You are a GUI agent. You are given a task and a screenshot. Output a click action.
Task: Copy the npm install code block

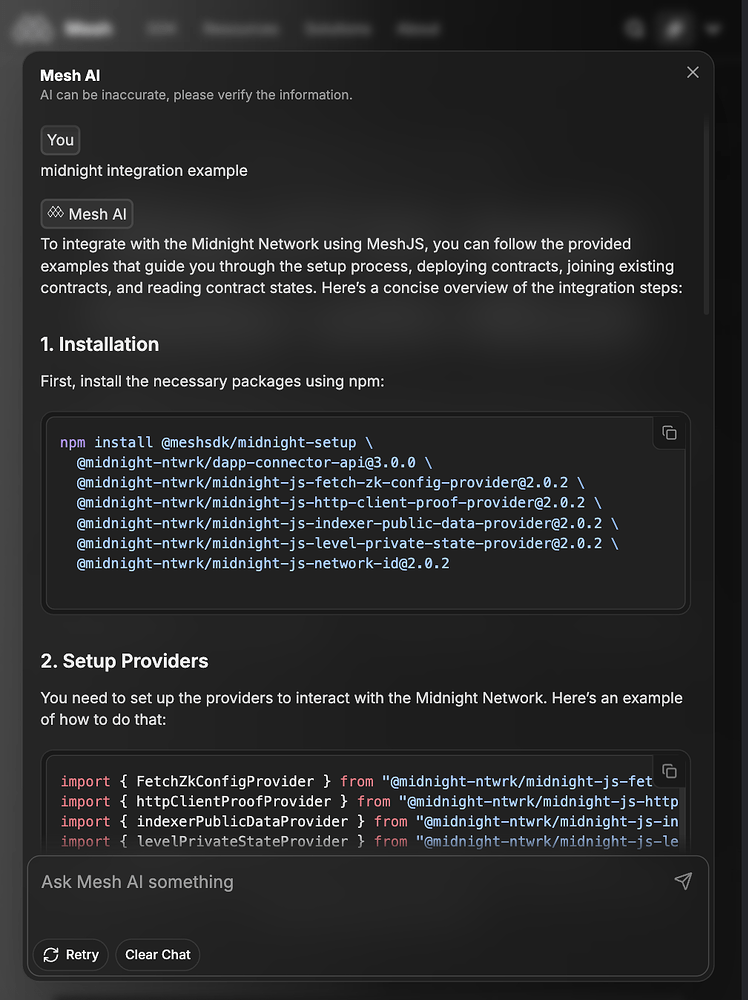[x=669, y=433]
